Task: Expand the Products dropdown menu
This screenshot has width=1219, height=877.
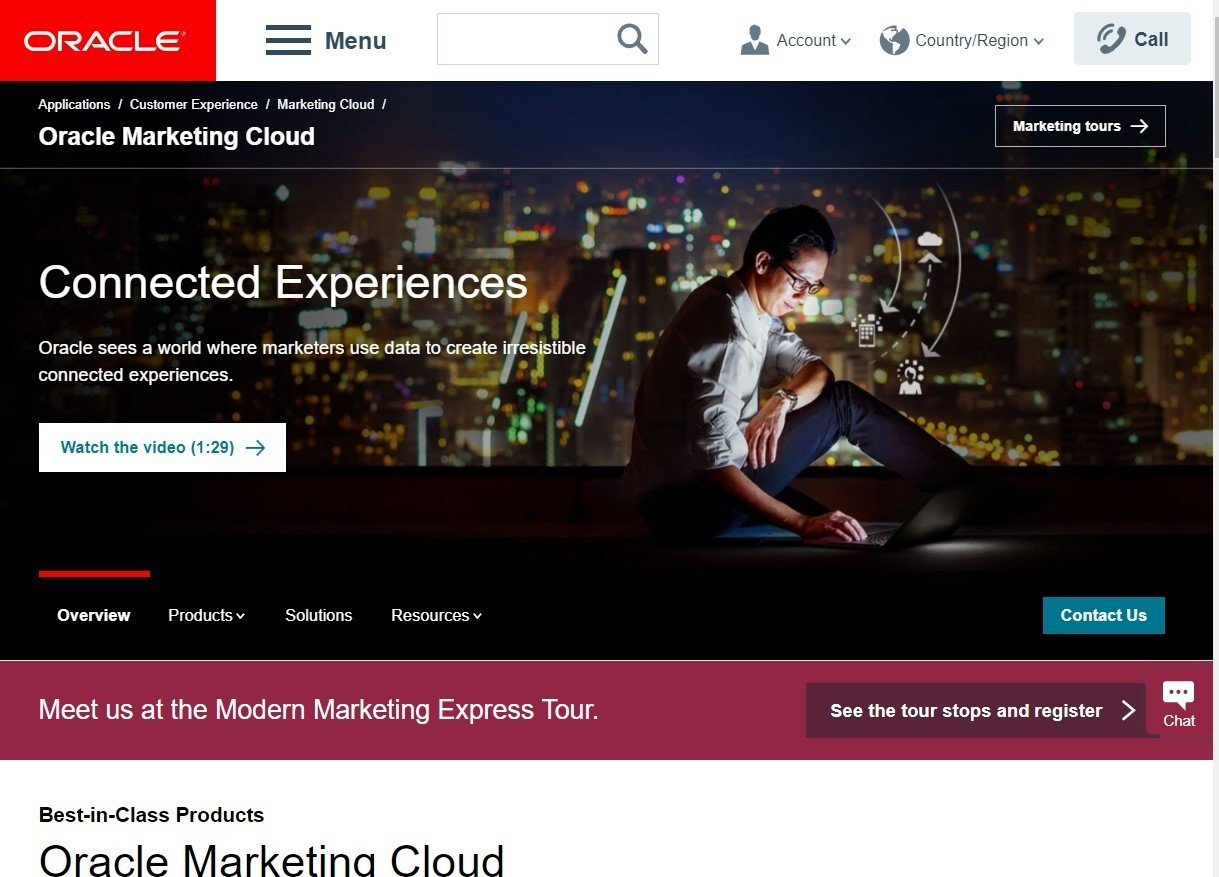Action: tap(206, 615)
